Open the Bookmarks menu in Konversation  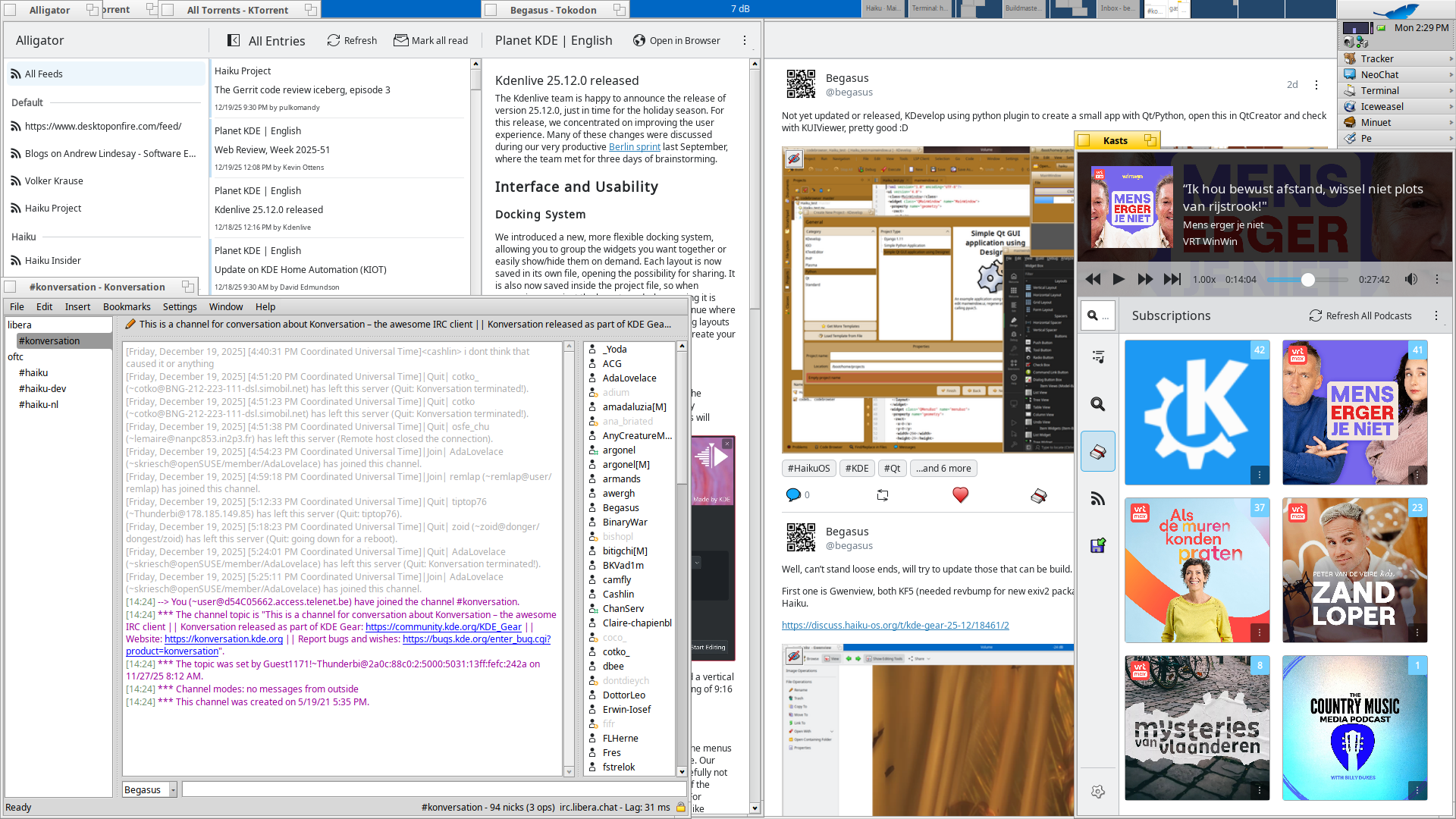click(127, 306)
